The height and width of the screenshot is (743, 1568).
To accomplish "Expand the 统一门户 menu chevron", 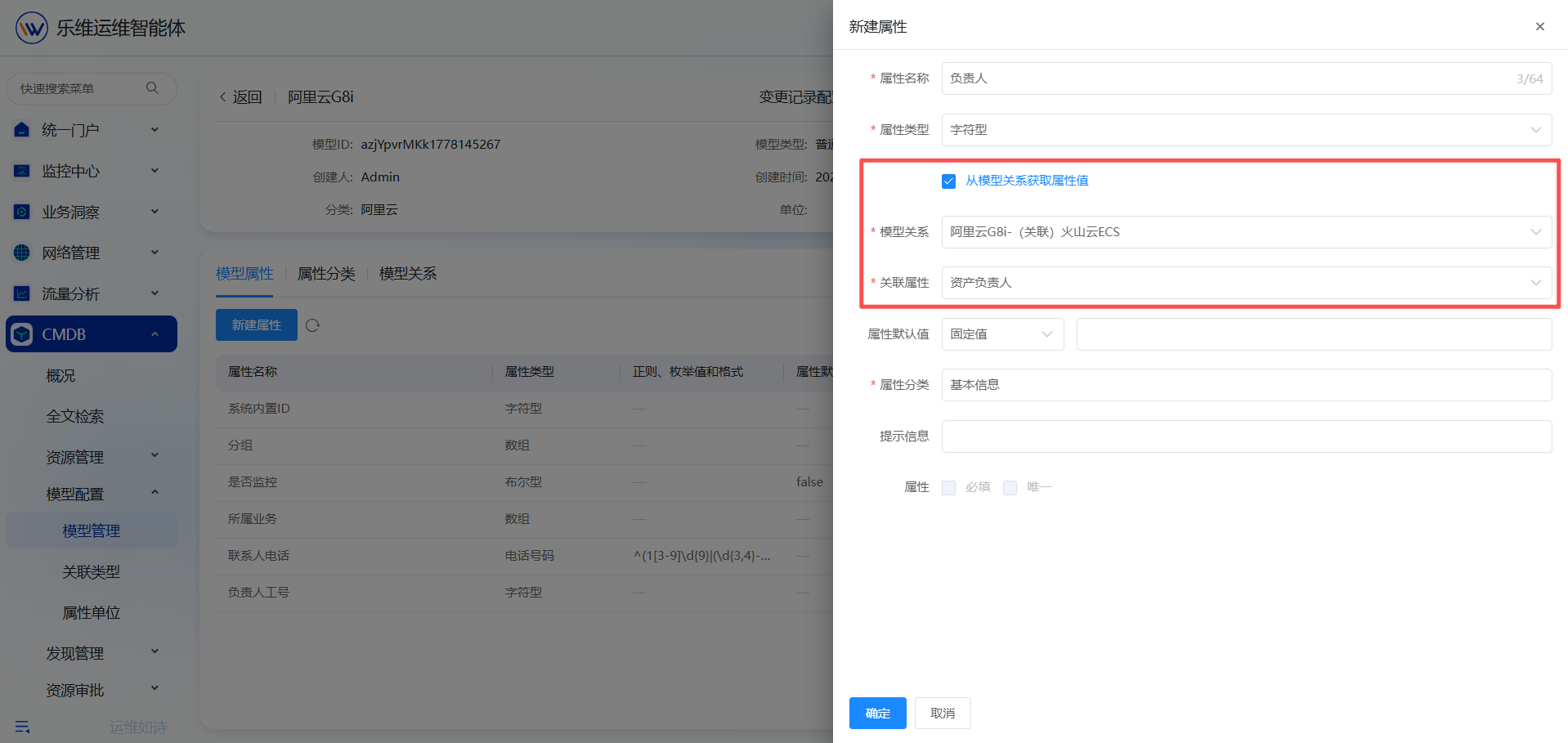I will 155,129.
